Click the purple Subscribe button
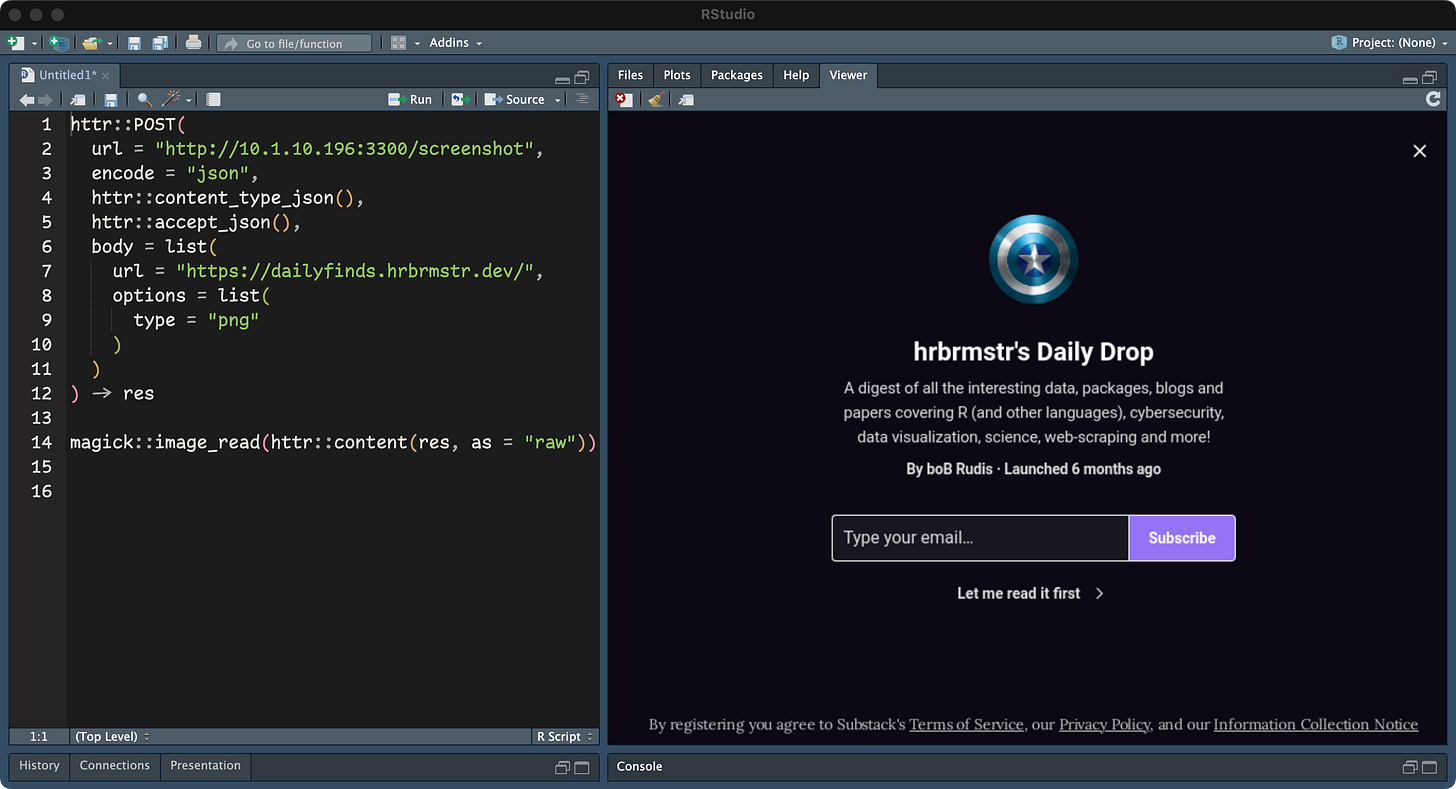This screenshot has width=1456, height=789. (x=1182, y=538)
